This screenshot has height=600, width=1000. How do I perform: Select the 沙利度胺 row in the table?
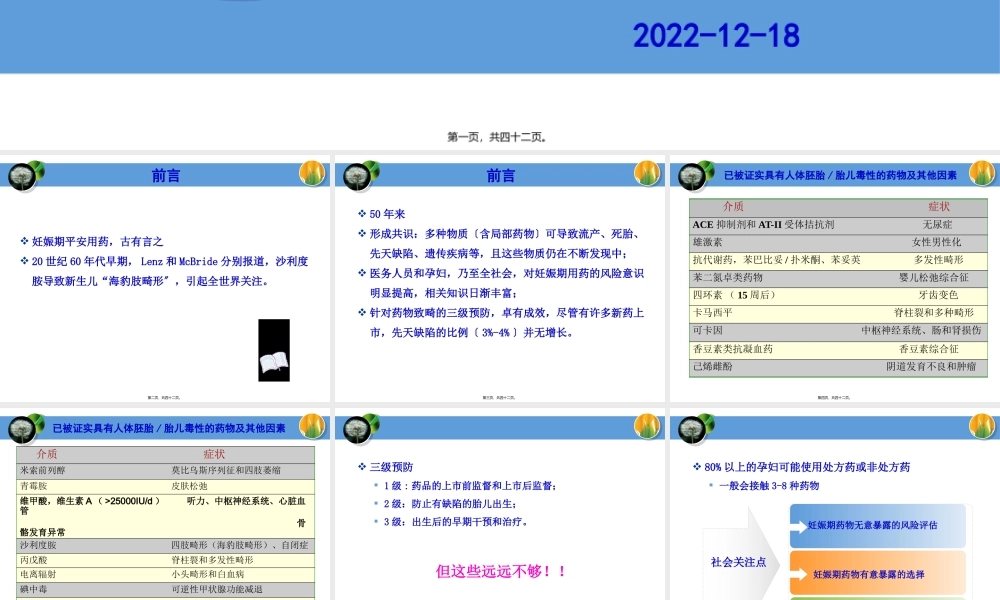click(x=166, y=546)
